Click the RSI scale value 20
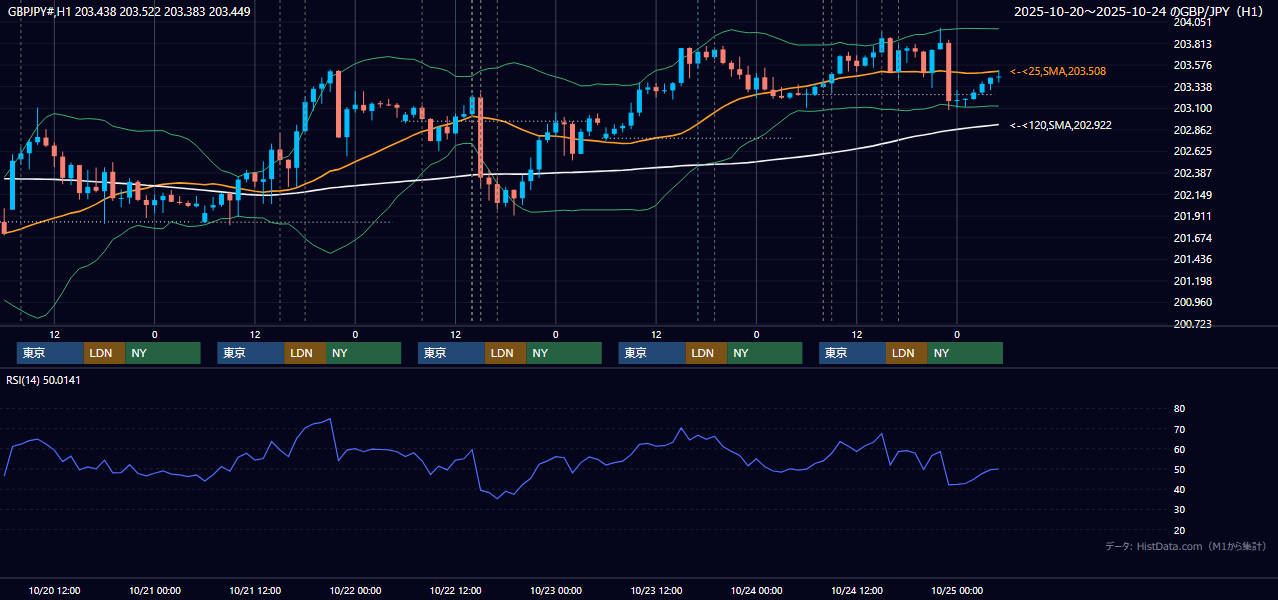This screenshot has width=1278, height=600. point(1179,530)
